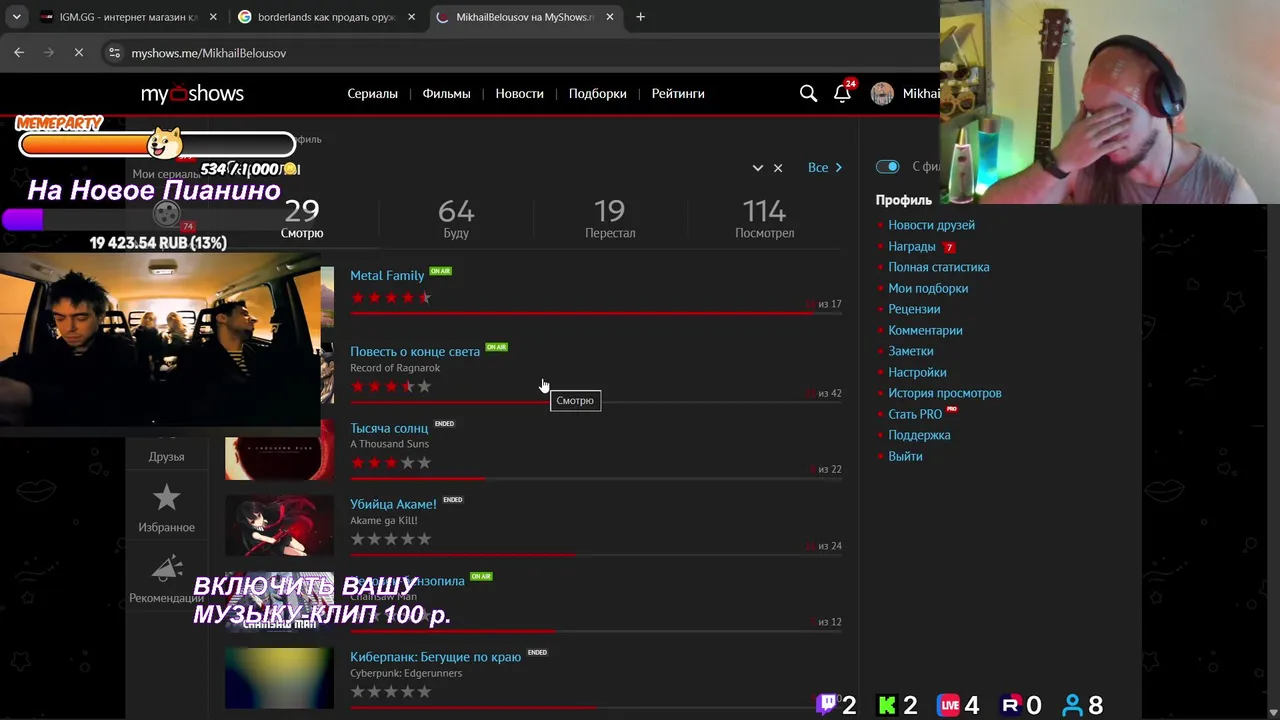
Task: Open Мои подборки
Action: click(x=928, y=288)
